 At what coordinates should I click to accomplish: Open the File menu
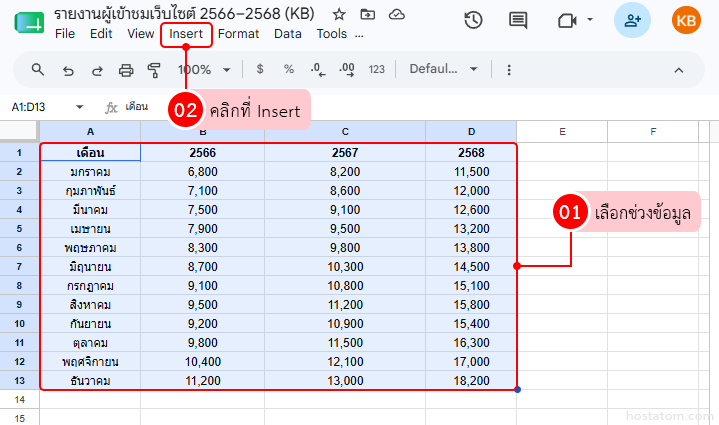click(65, 34)
